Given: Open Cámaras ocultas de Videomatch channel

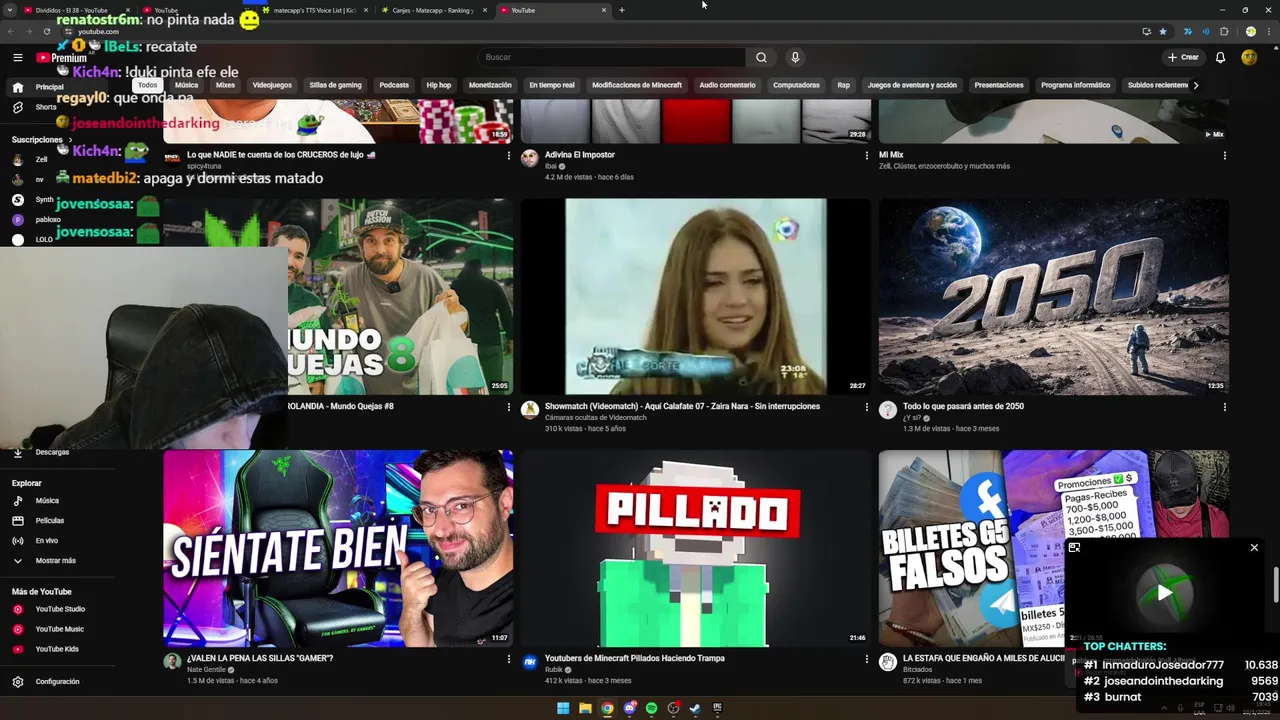Looking at the screenshot, I should [595, 417].
